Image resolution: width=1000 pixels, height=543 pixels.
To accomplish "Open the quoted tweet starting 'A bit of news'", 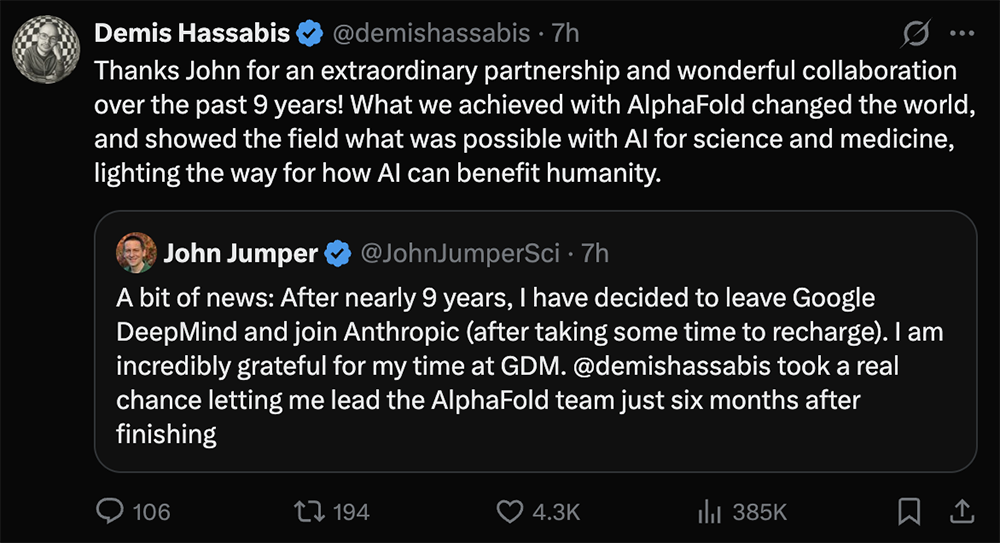I will [536, 341].
